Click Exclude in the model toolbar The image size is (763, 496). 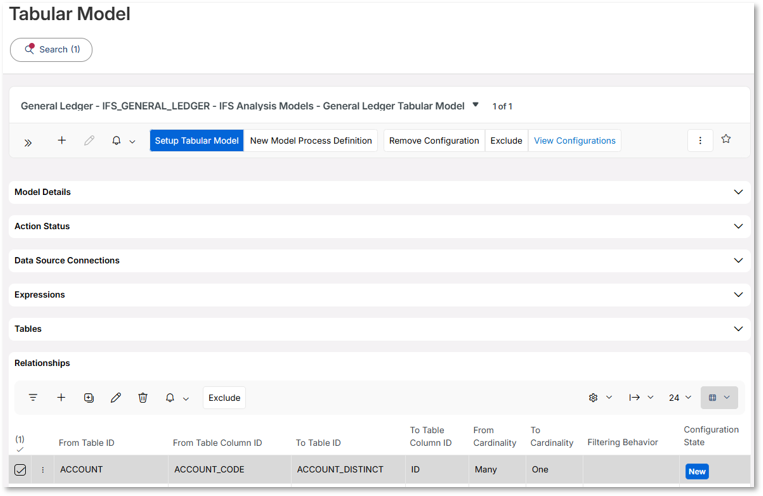pyautogui.click(x=506, y=141)
